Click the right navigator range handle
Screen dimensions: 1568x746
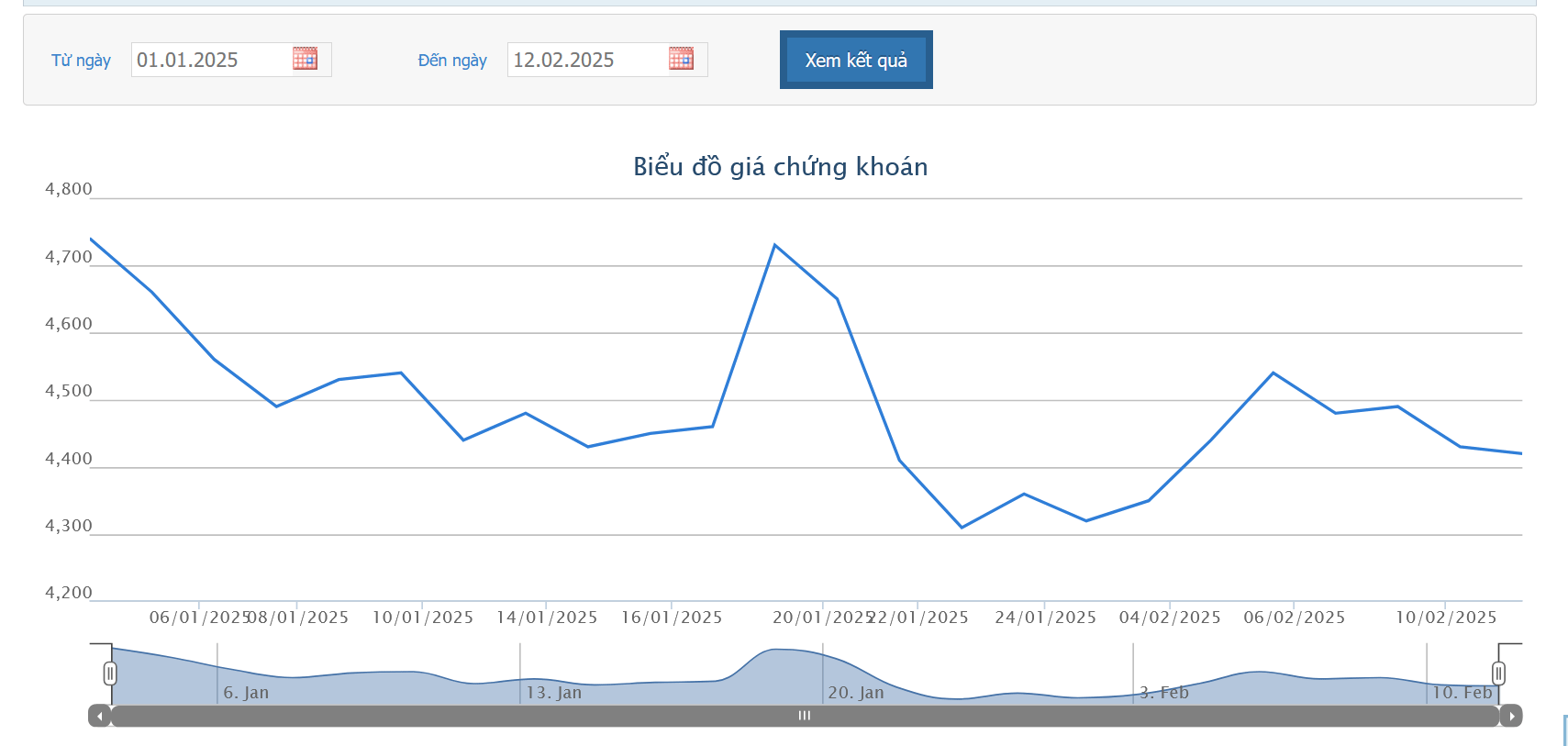pos(1498,674)
